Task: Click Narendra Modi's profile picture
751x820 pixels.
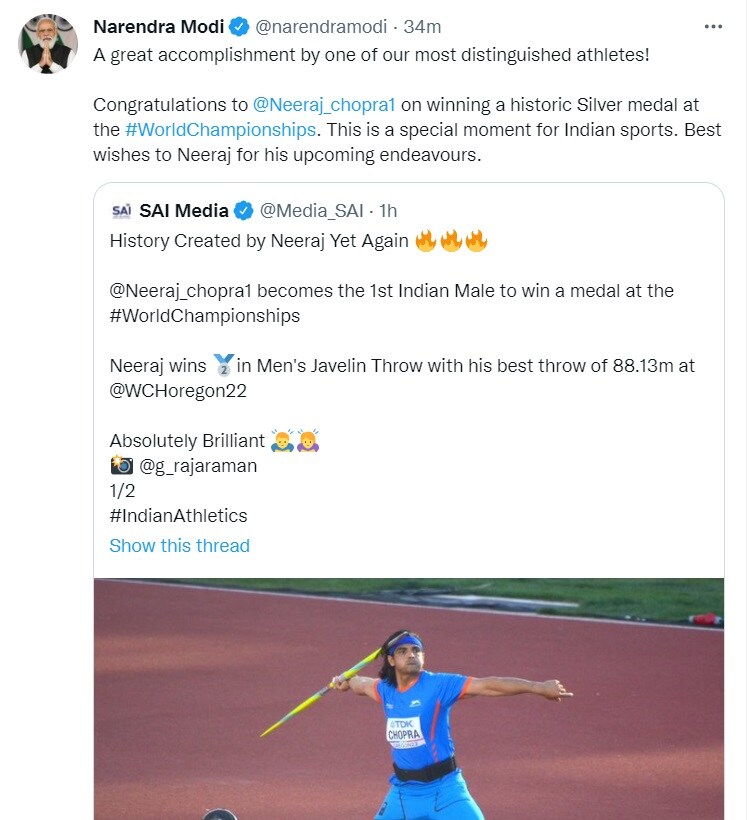Action: coord(48,44)
